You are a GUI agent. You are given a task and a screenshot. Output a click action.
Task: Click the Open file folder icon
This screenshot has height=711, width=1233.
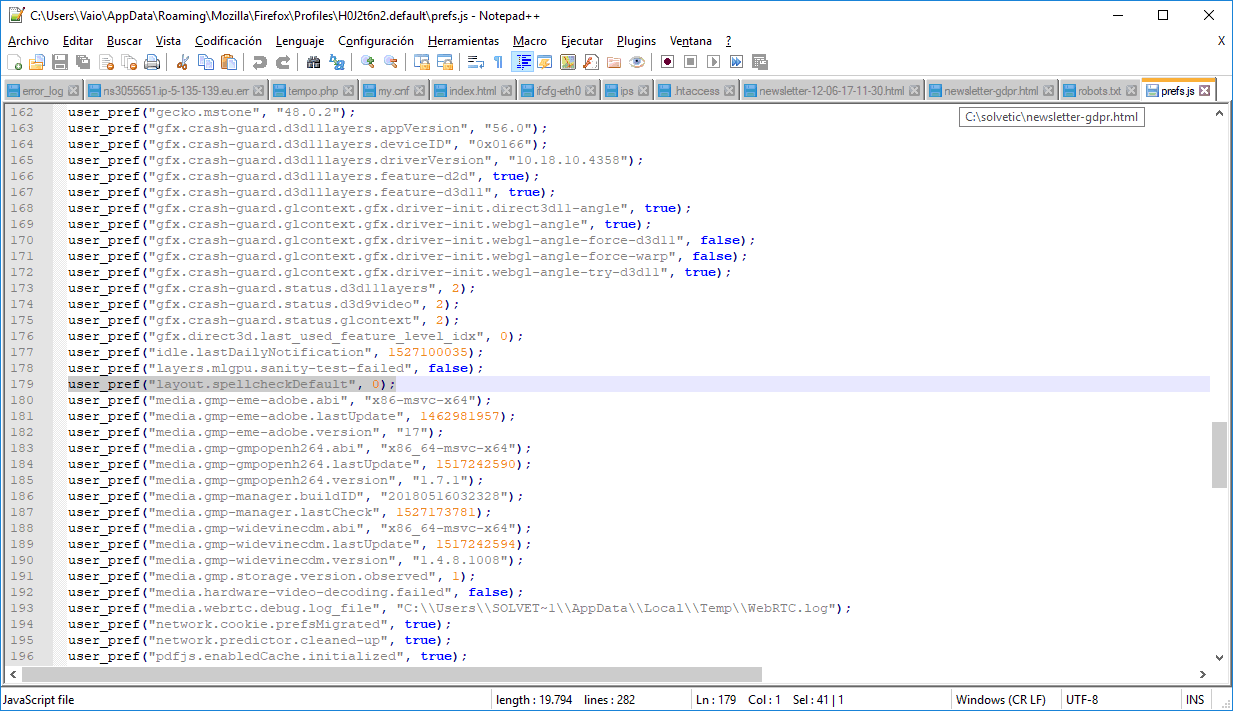37,62
